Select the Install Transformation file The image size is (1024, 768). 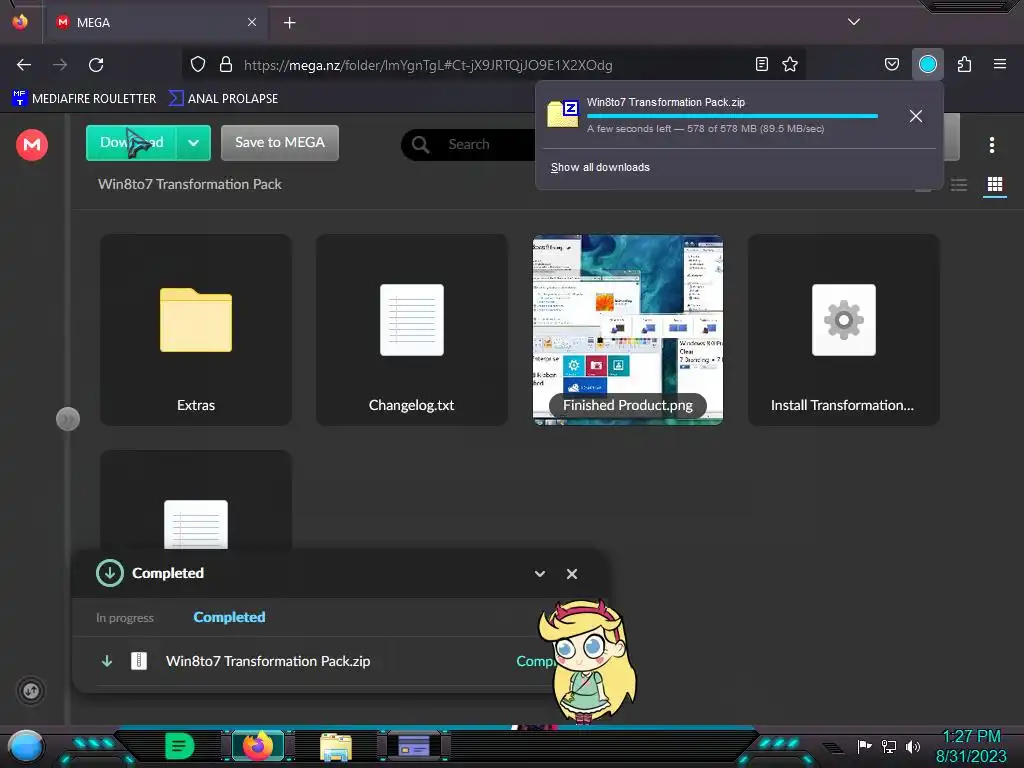coord(844,330)
